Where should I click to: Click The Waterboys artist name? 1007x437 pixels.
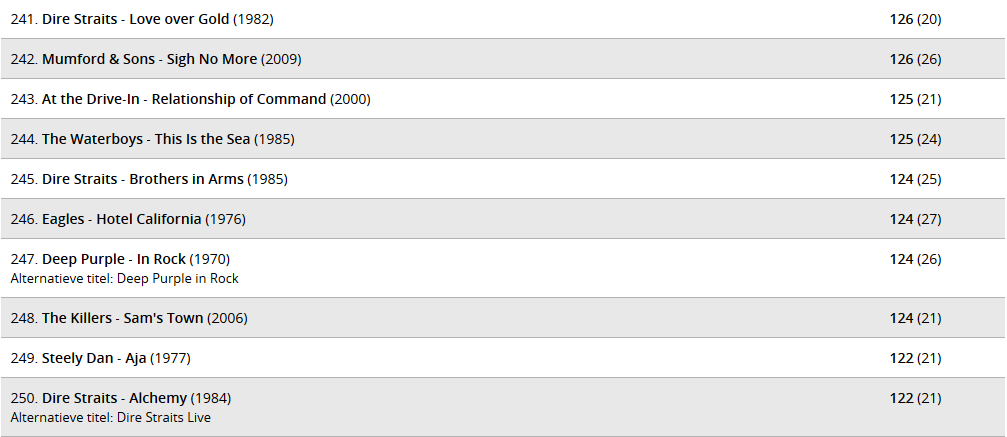click(x=92, y=139)
